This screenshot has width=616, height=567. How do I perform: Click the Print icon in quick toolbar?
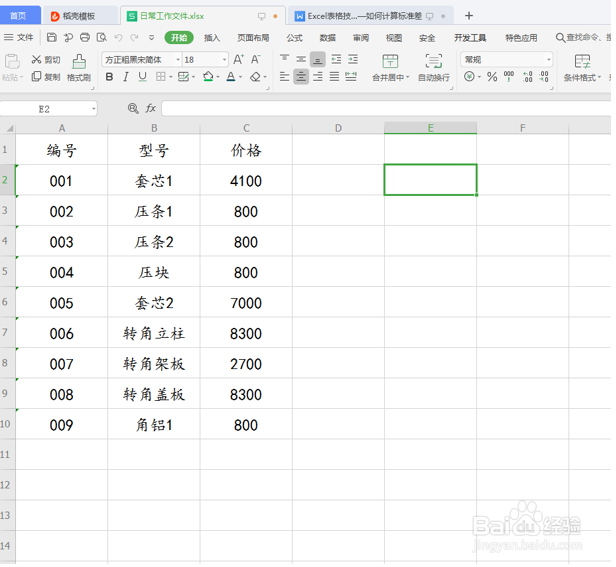[84, 37]
